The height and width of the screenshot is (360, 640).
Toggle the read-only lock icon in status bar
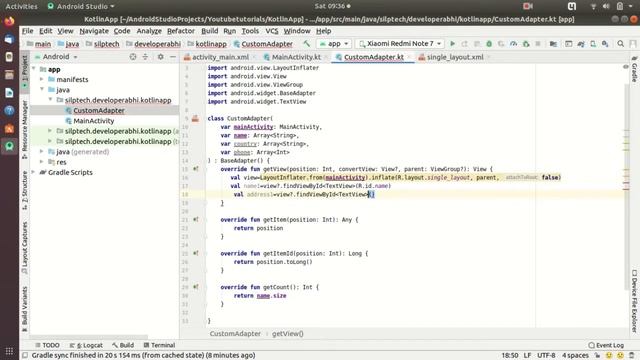[x=597, y=356]
